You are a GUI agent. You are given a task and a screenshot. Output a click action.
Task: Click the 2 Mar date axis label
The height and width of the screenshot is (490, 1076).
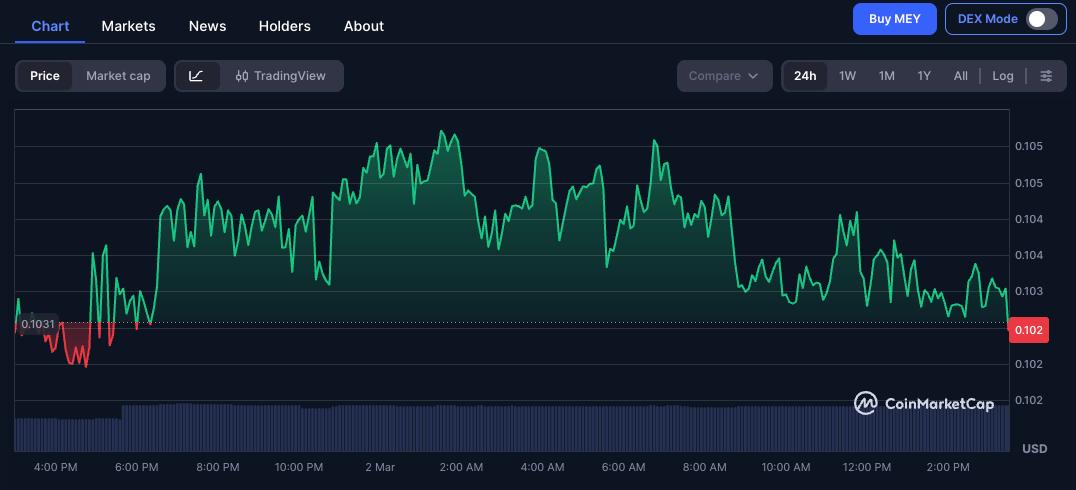pyautogui.click(x=380, y=467)
